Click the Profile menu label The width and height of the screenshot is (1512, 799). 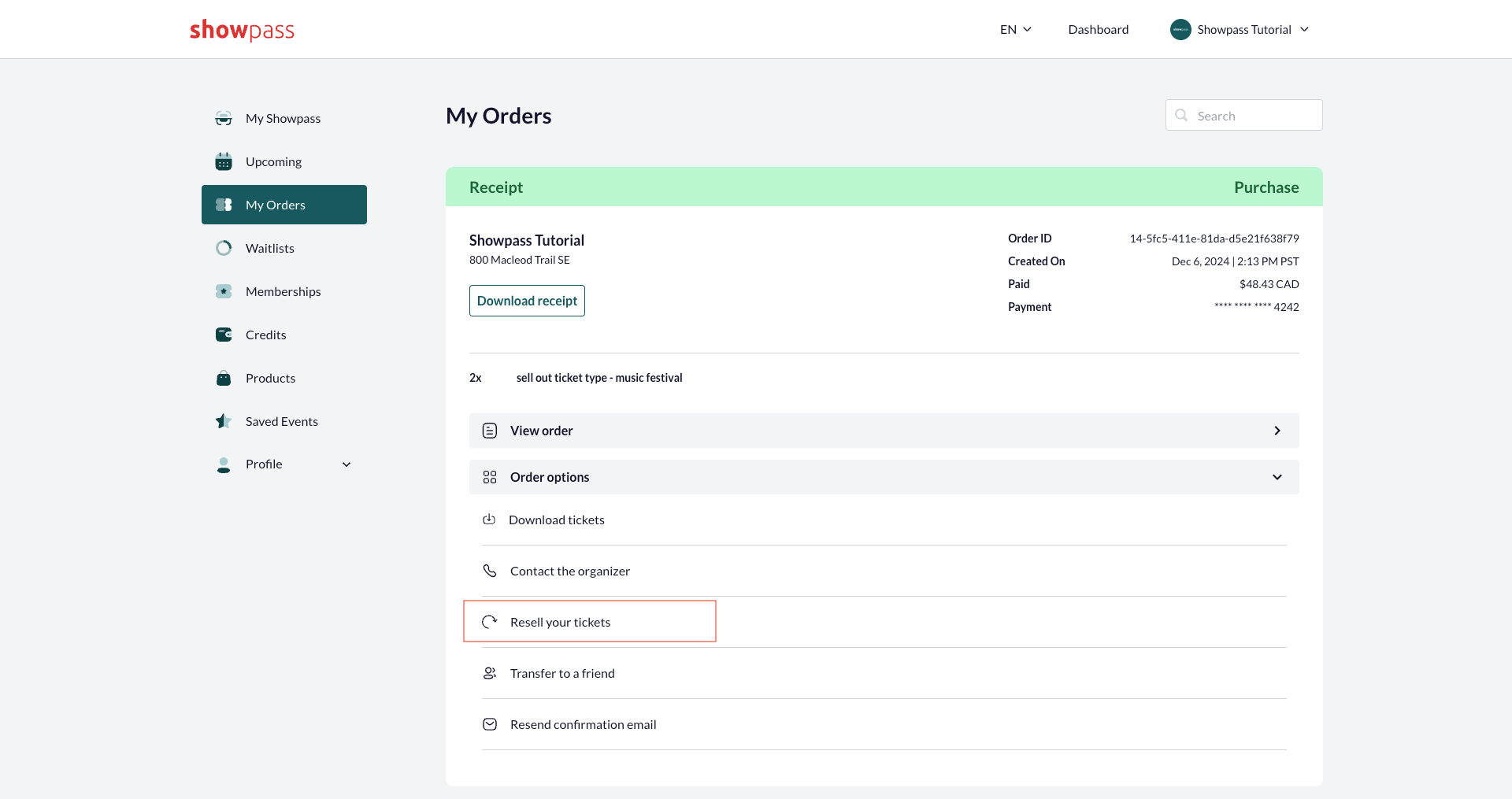[264, 464]
